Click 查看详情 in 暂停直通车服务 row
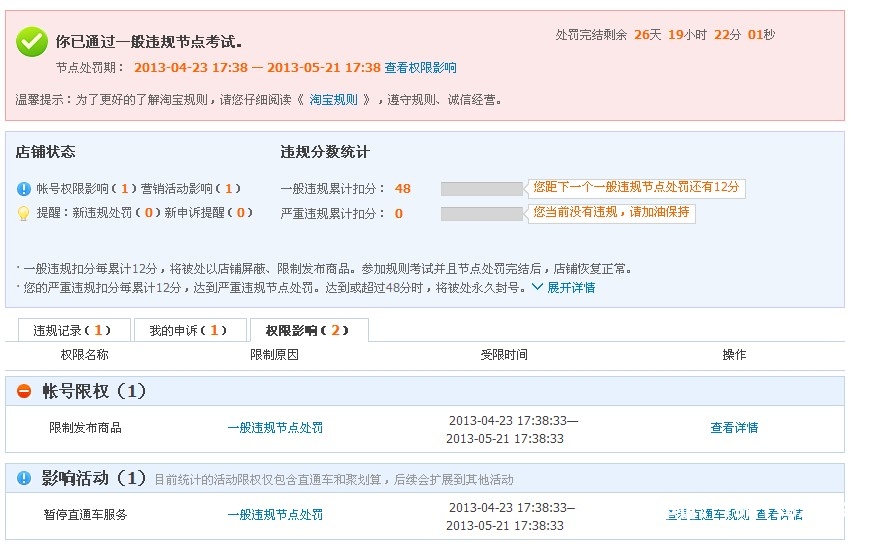871x548 pixels. pyautogui.click(x=779, y=515)
